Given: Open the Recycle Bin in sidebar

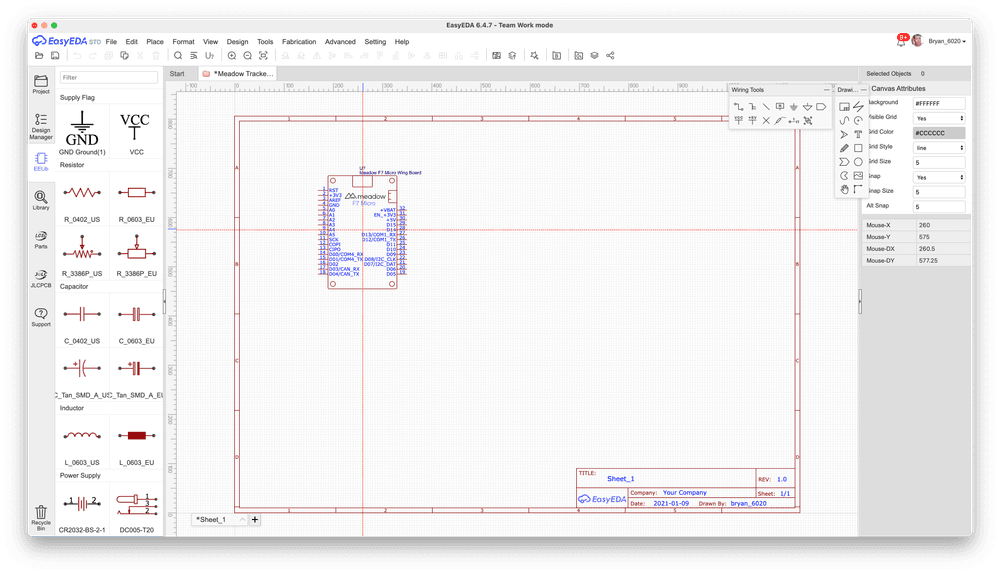Looking at the screenshot, I should 41,517.
